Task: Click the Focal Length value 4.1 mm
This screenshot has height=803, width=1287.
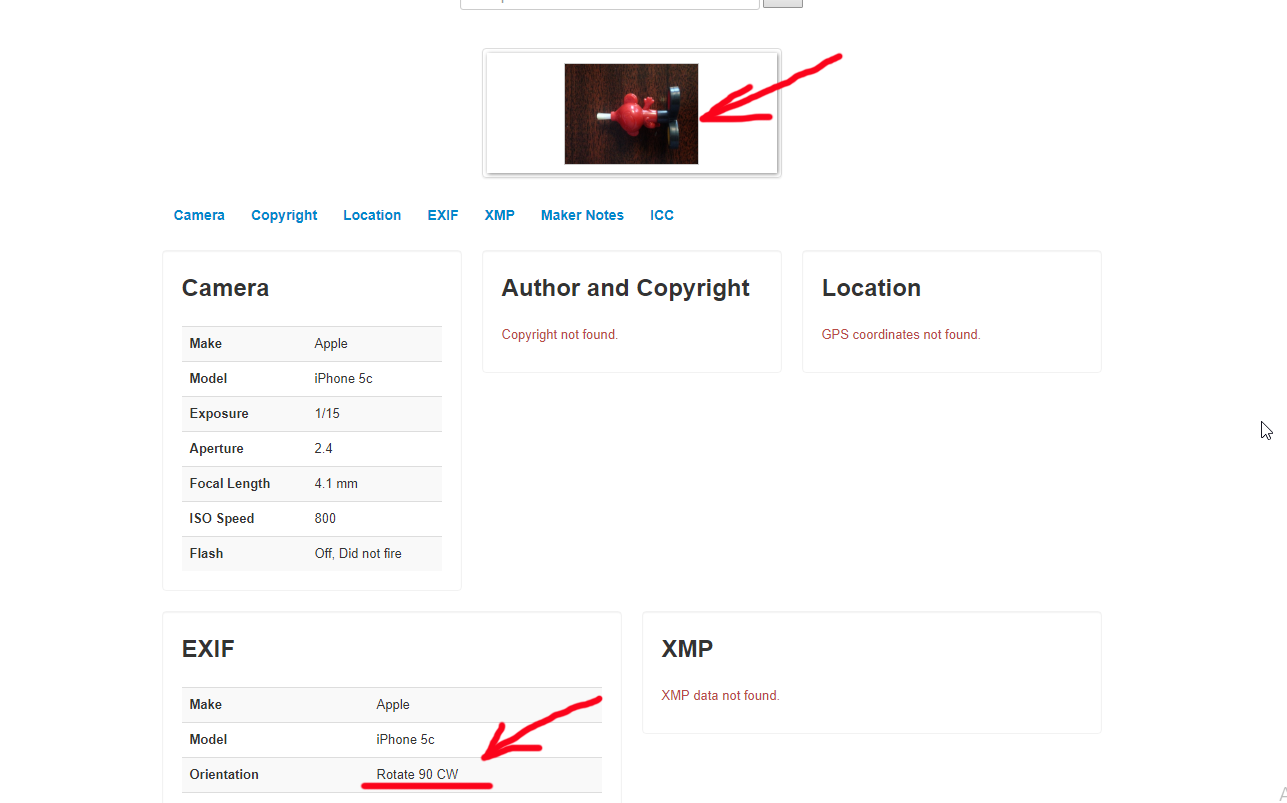Action: 336,483
